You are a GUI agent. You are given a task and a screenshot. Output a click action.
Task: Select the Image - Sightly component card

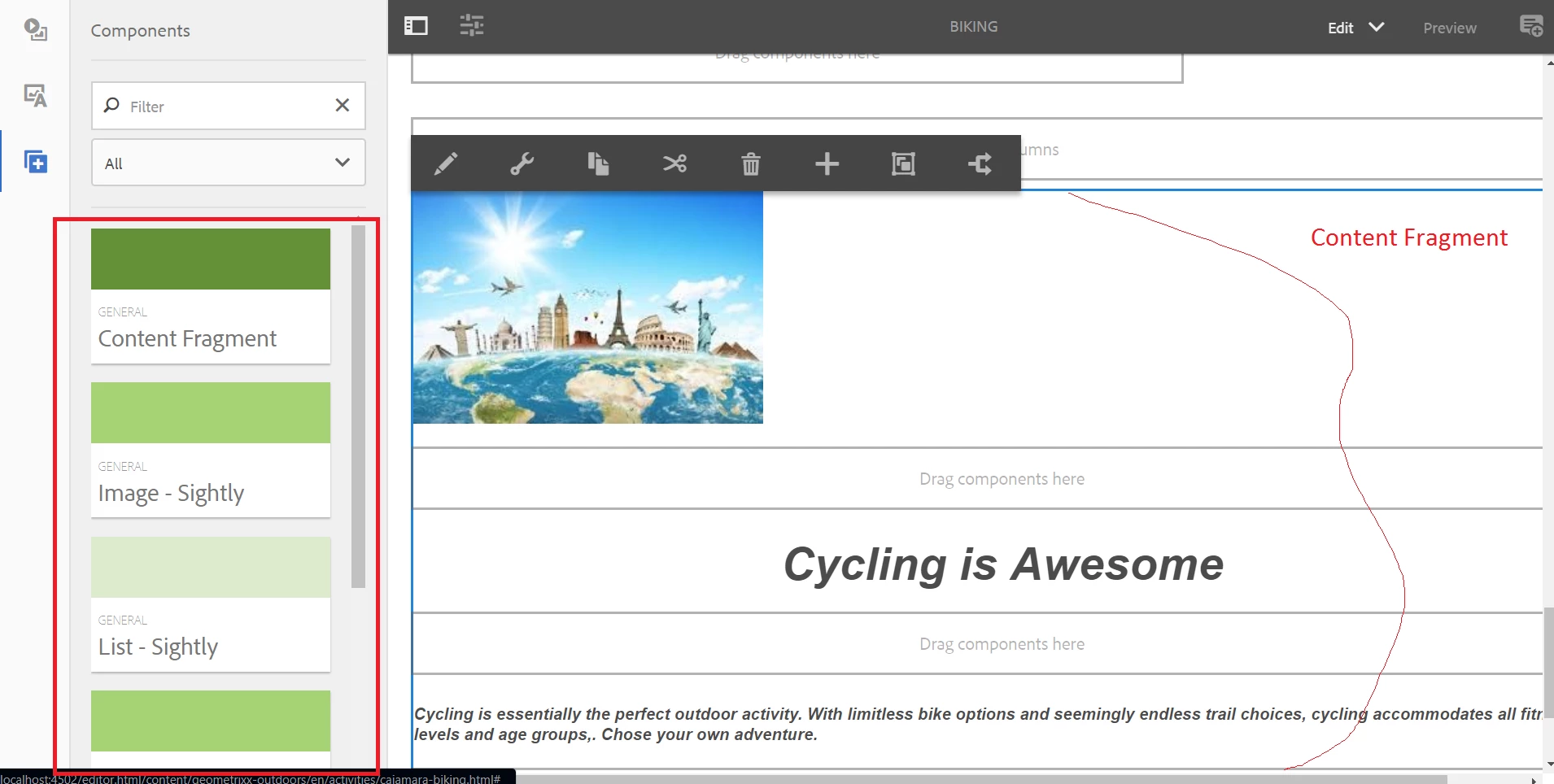[211, 450]
